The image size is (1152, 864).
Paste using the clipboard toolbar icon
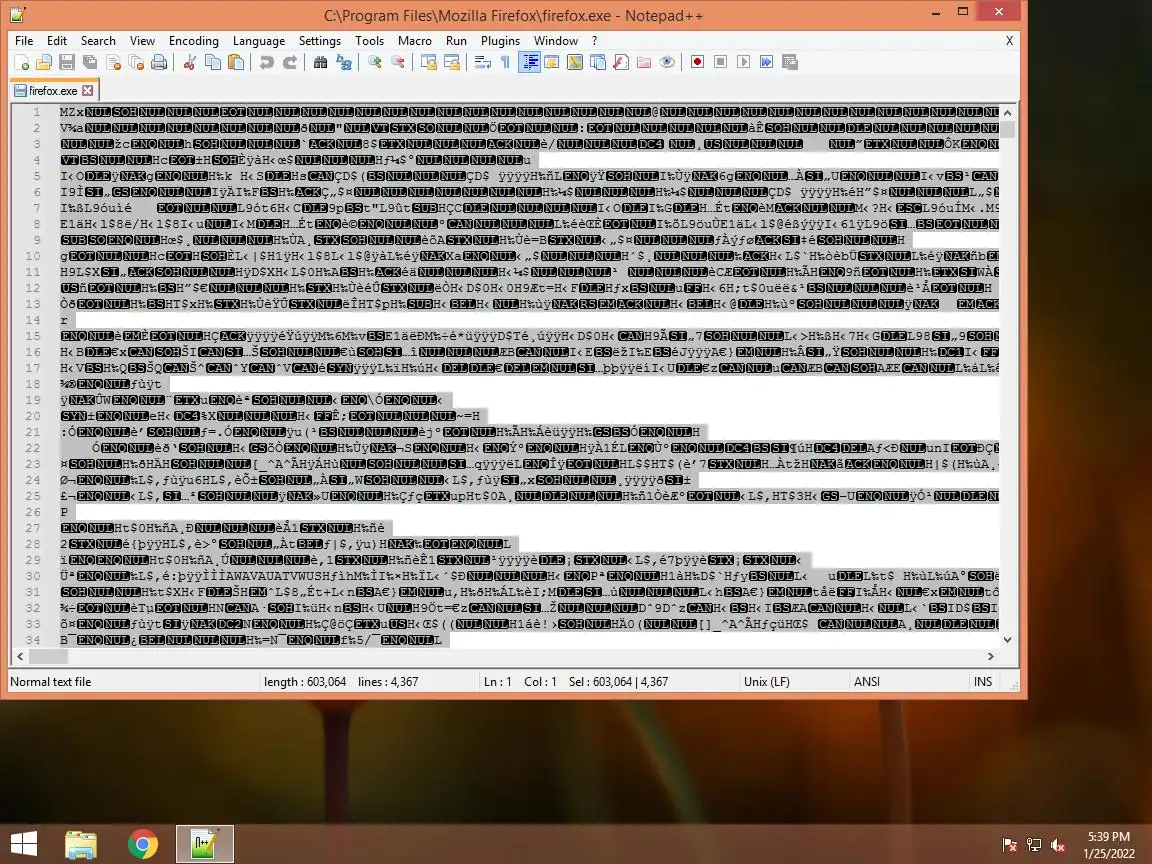pos(236,62)
